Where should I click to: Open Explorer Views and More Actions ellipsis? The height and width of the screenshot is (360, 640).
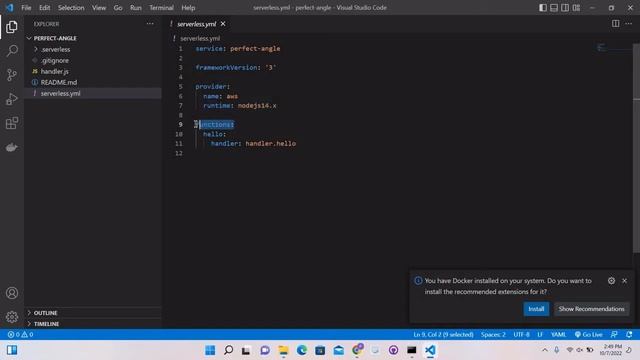pos(150,24)
